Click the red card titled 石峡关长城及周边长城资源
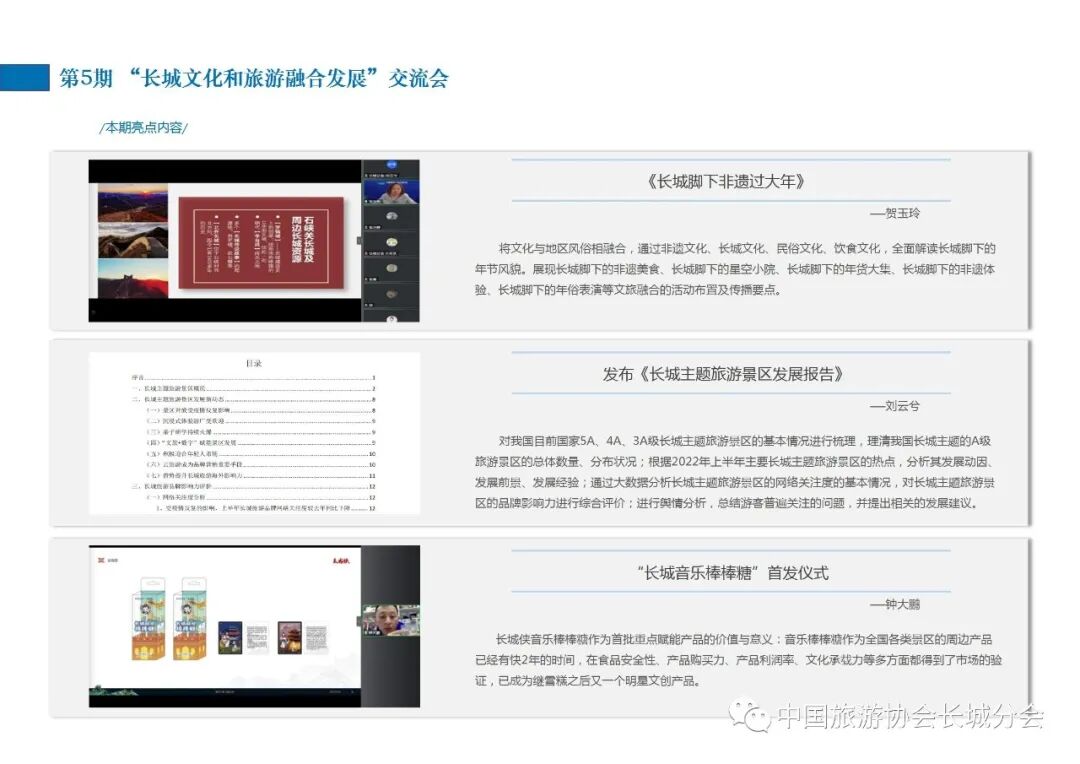Viewport: 1080px width, 764px height. pos(261,242)
